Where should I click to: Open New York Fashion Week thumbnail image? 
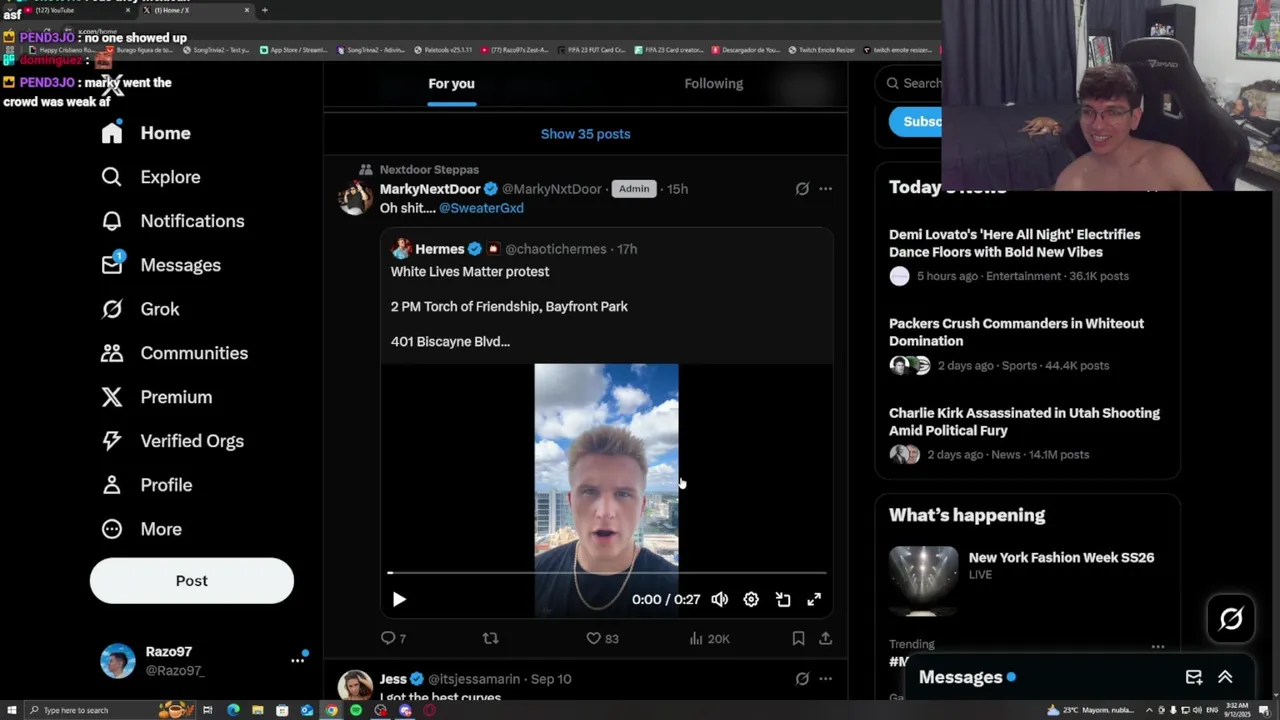point(923,579)
